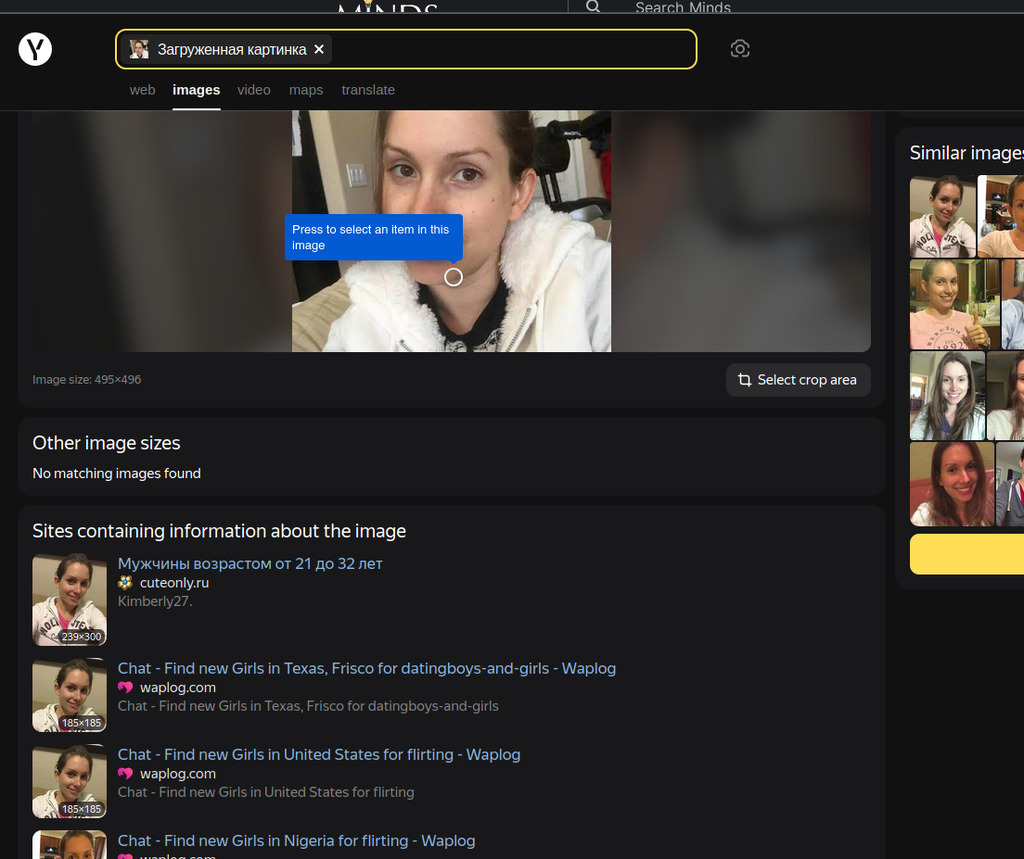This screenshot has width=1024, height=859.
Task: Click the yellow button under similar images
Action: point(967,555)
